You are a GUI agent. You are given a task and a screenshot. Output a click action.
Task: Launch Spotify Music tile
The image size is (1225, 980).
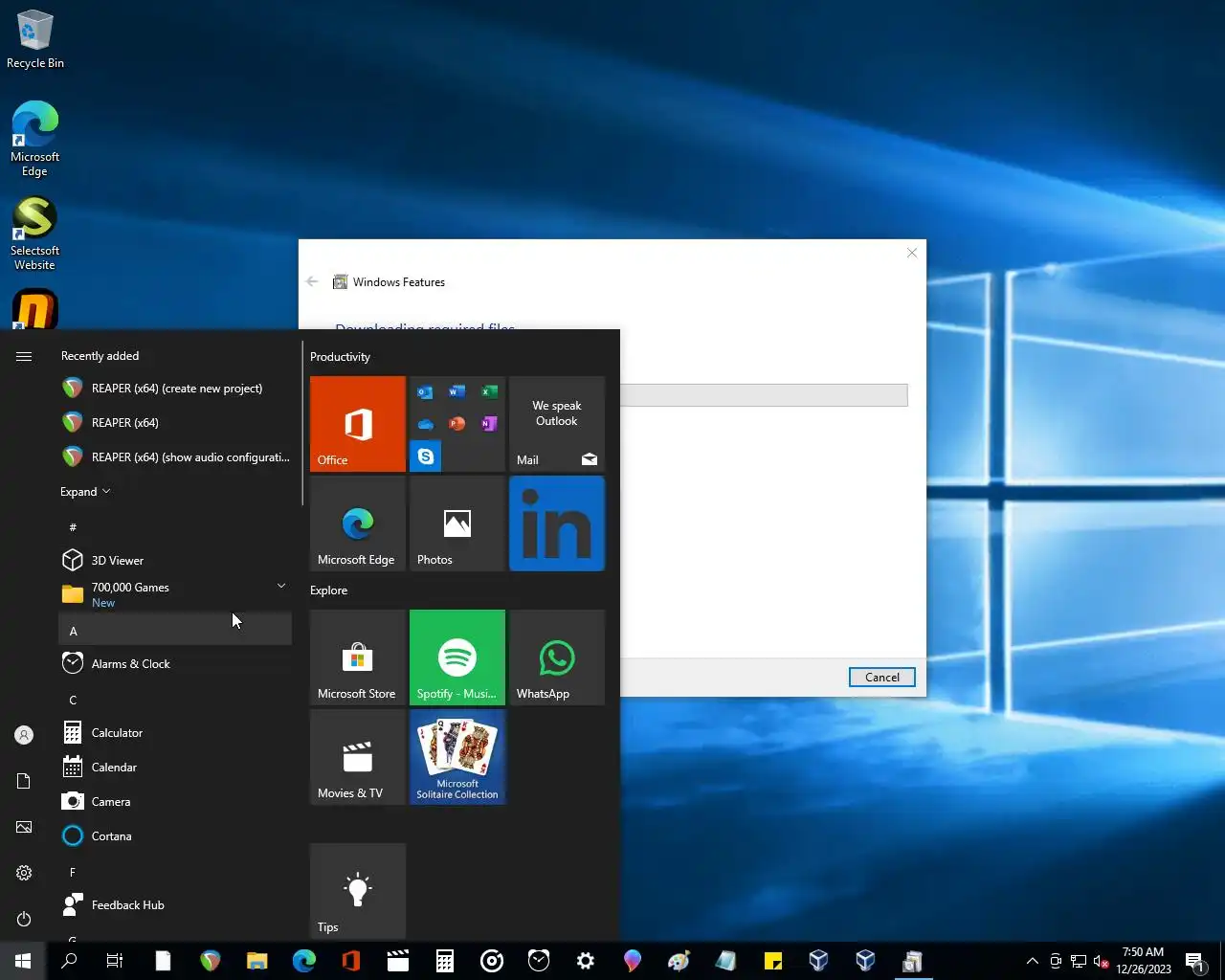(457, 657)
